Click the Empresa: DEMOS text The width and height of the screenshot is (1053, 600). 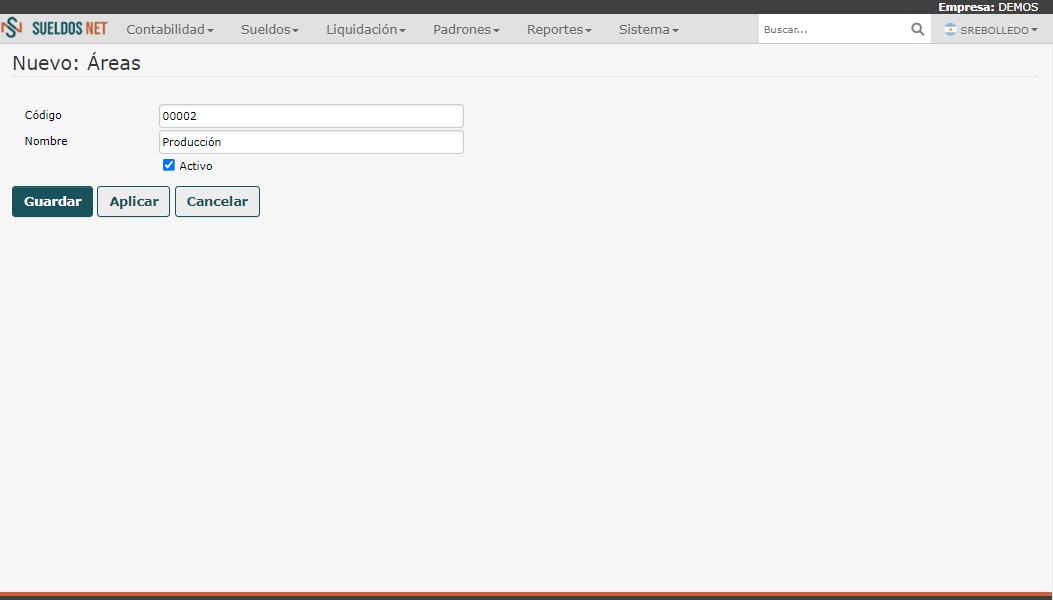coord(988,7)
